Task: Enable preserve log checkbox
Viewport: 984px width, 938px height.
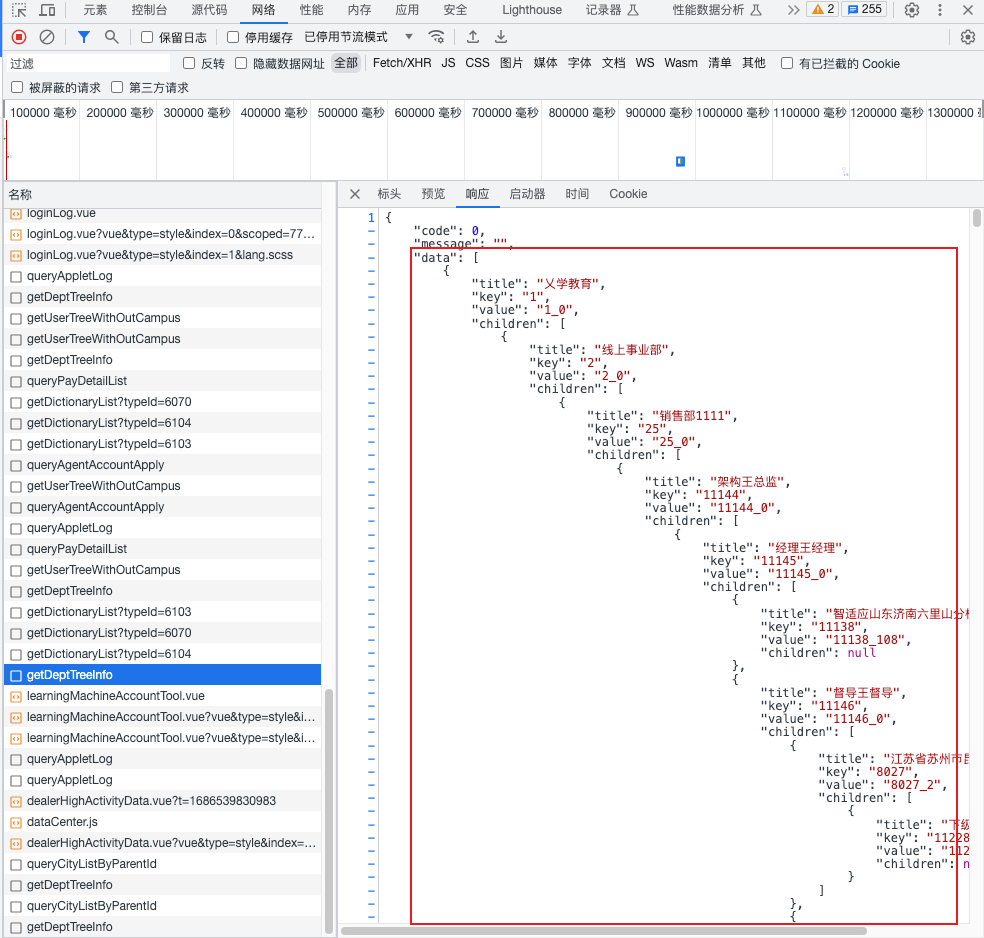Action: 147,37
